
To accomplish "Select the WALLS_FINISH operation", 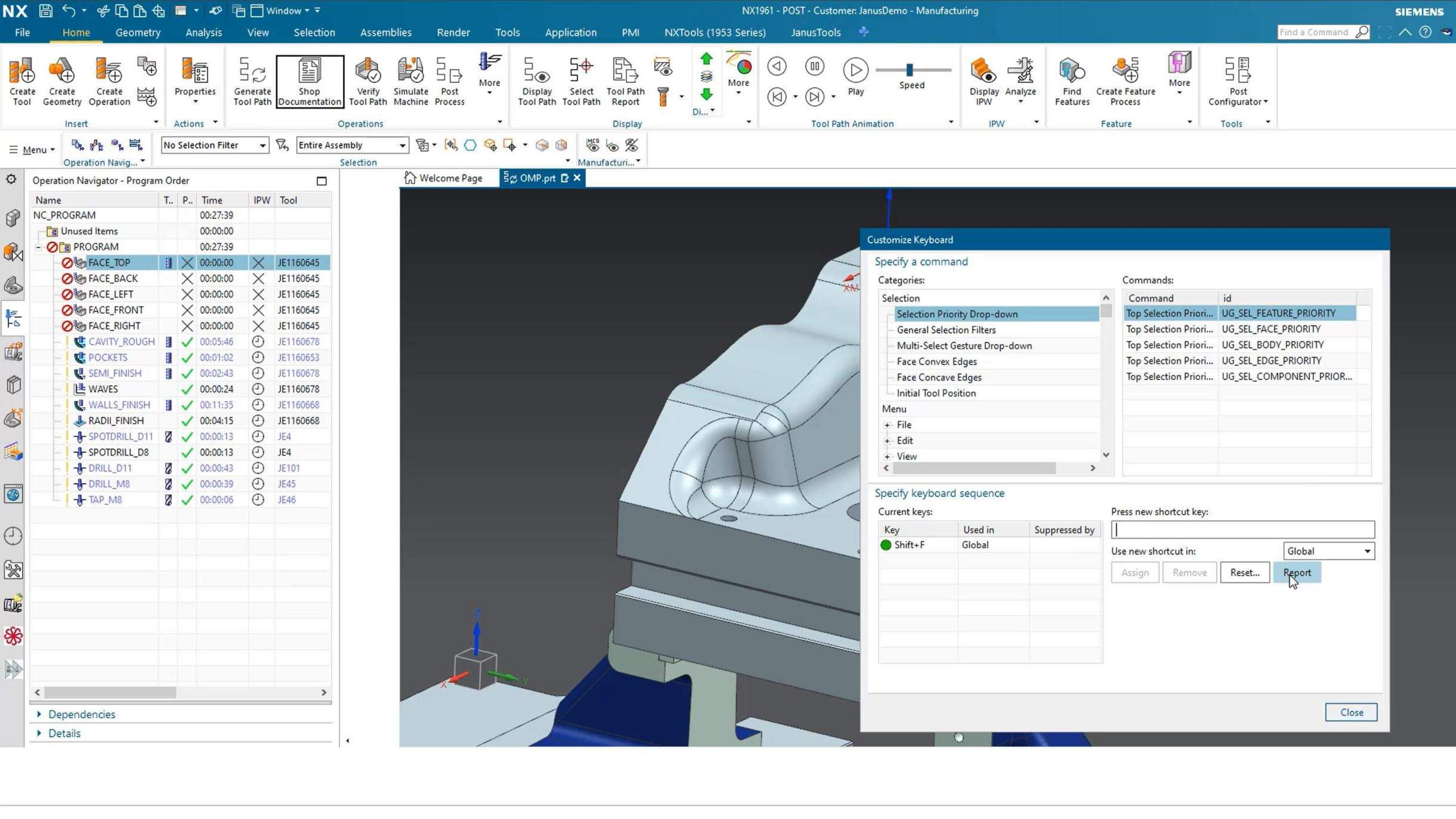I will [119, 405].
